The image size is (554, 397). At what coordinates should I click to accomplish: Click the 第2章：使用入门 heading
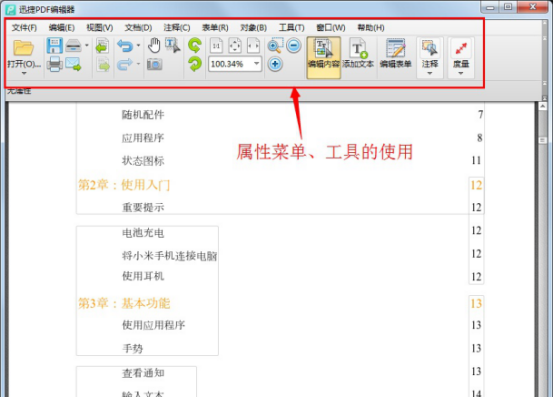coord(124,185)
